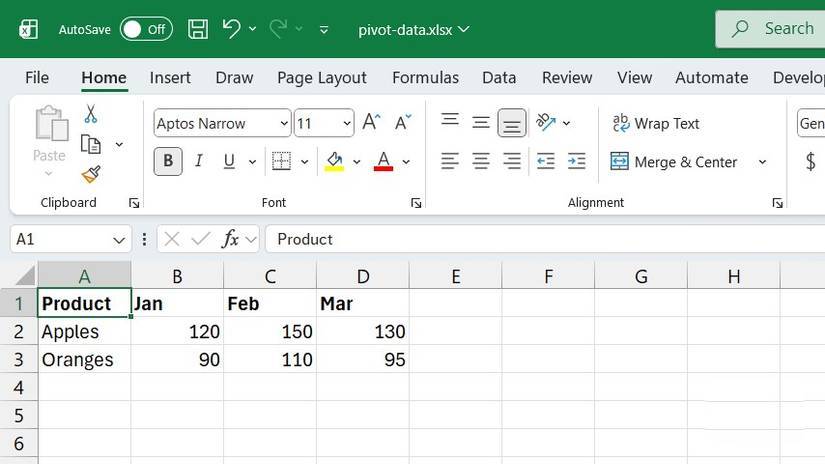Click the Excel app icon in title bar
This screenshot has height=464, width=825.
(x=28, y=29)
